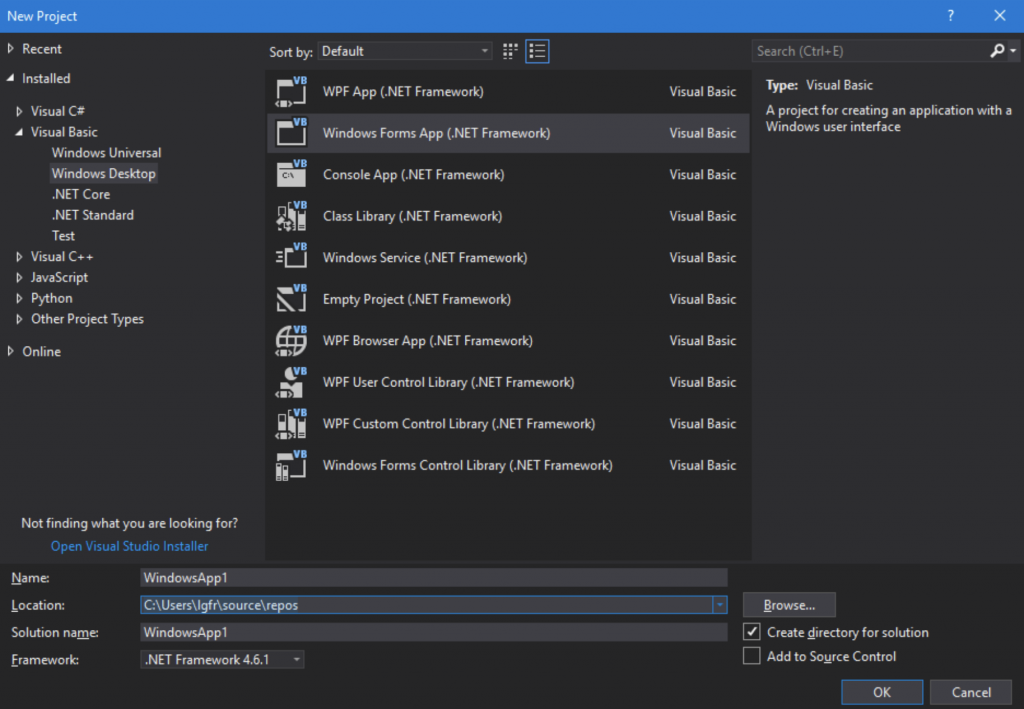Select Windows Universal under Visual Basic

pyautogui.click(x=106, y=152)
